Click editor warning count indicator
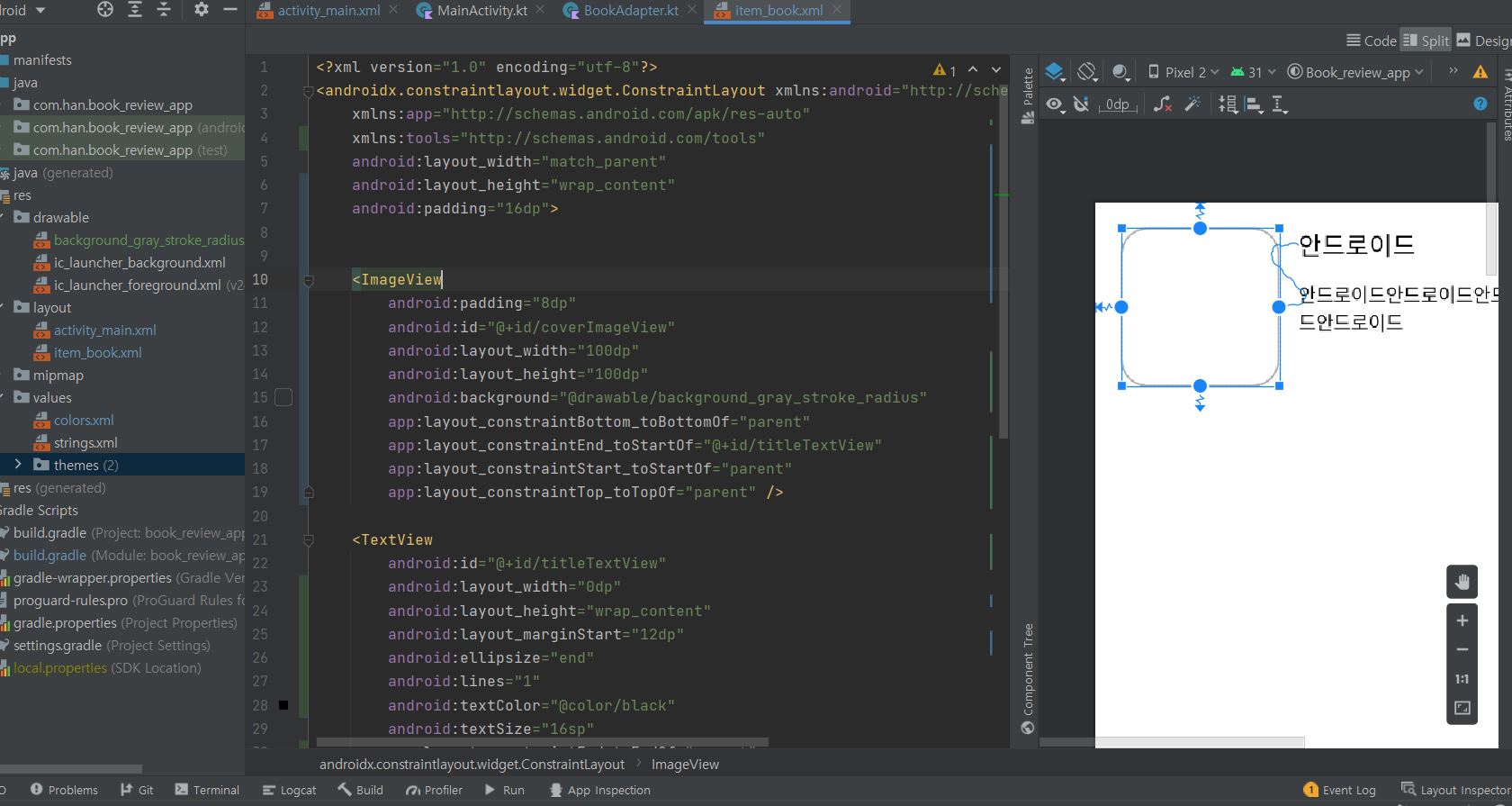This screenshot has width=1512, height=806. tap(945, 69)
